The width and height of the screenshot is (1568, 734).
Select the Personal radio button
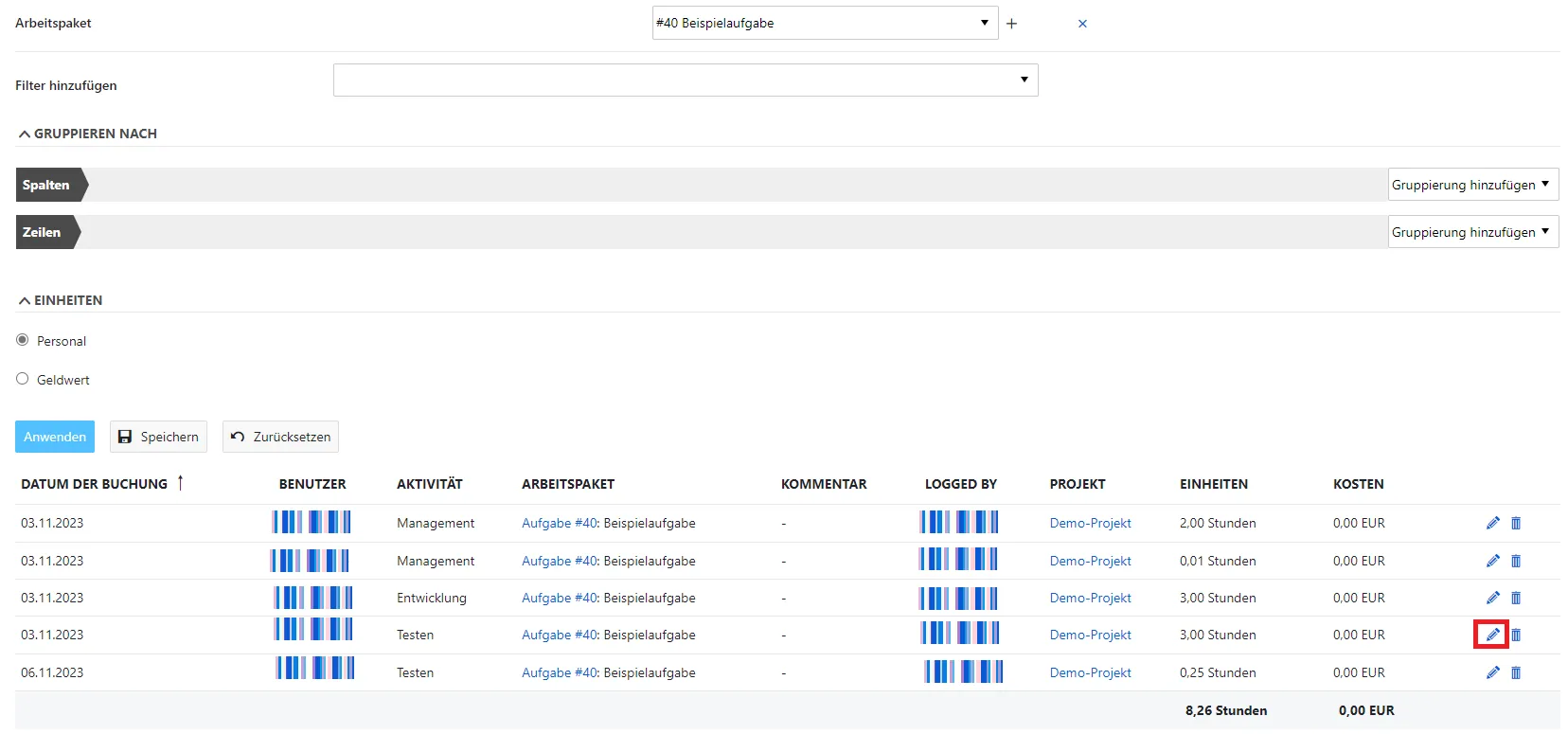(23, 340)
